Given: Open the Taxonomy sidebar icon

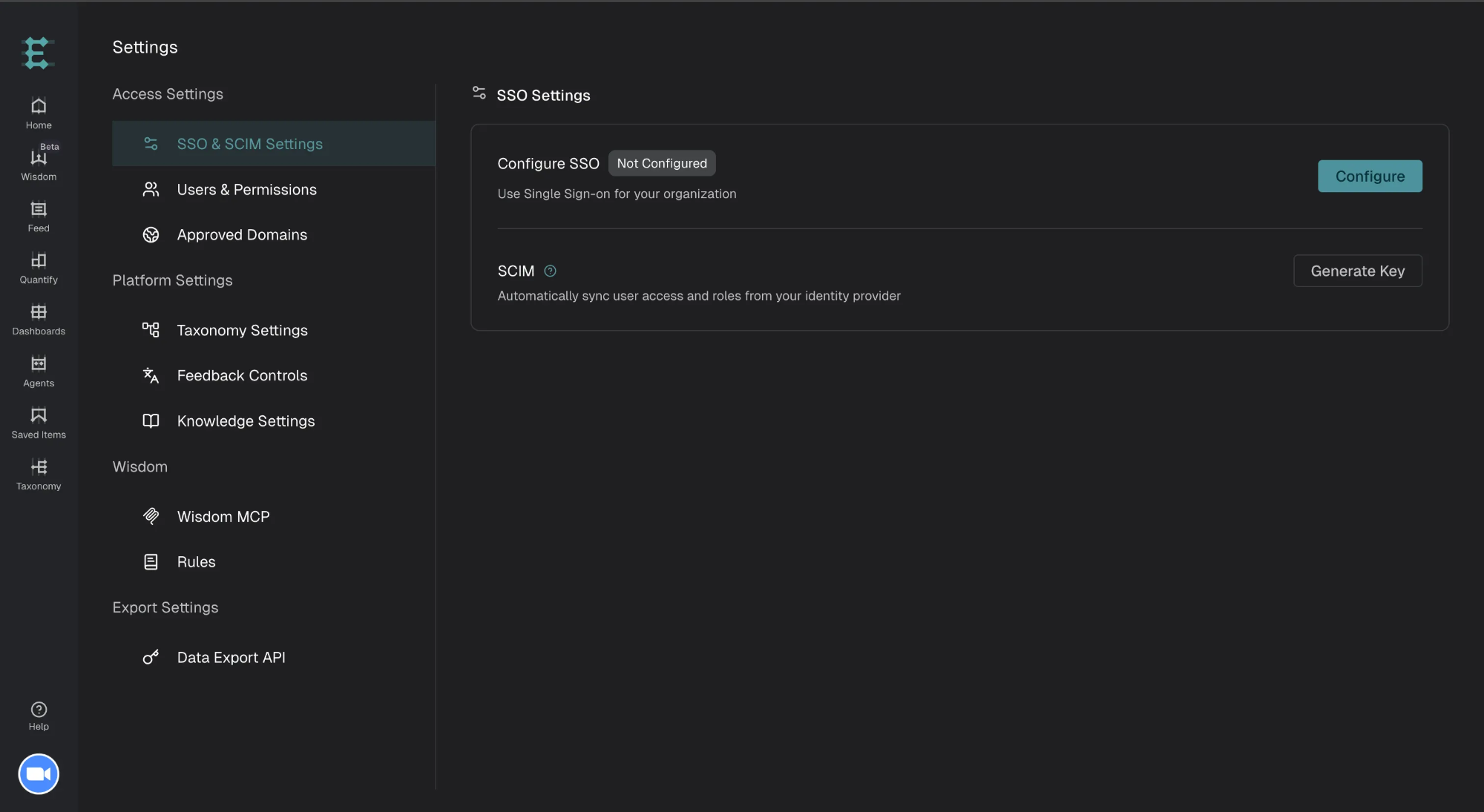Looking at the screenshot, I should (39, 466).
